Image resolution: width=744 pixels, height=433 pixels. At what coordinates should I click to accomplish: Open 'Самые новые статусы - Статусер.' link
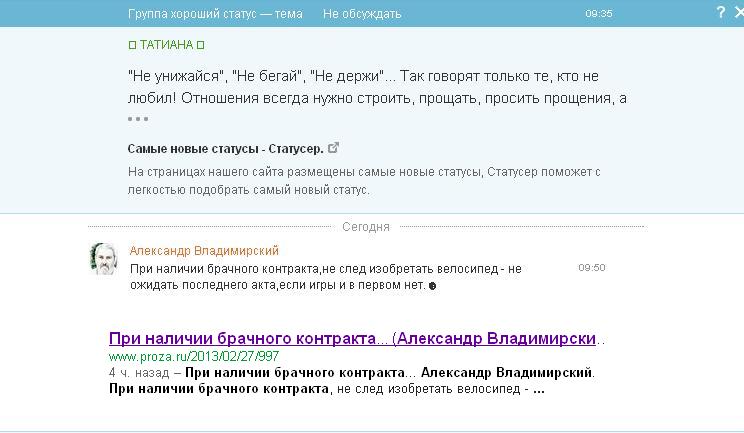(225, 149)
